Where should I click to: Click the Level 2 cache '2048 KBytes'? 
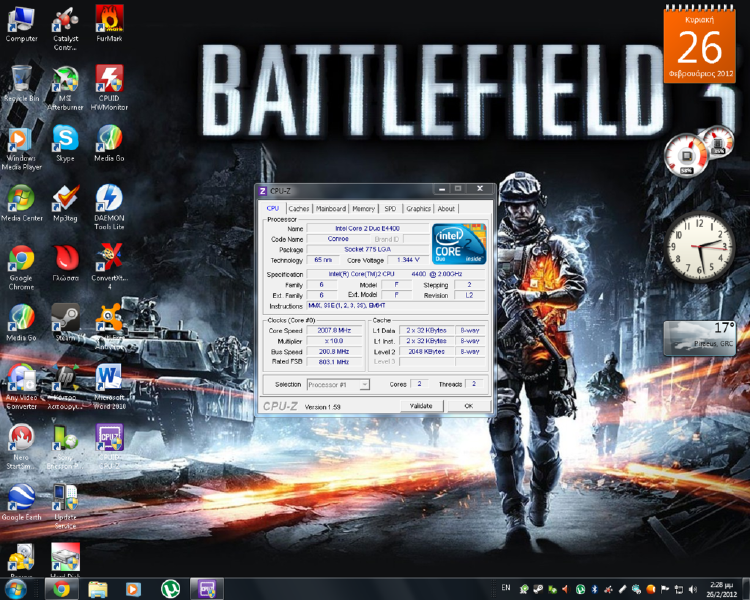(x=426, y=351)
